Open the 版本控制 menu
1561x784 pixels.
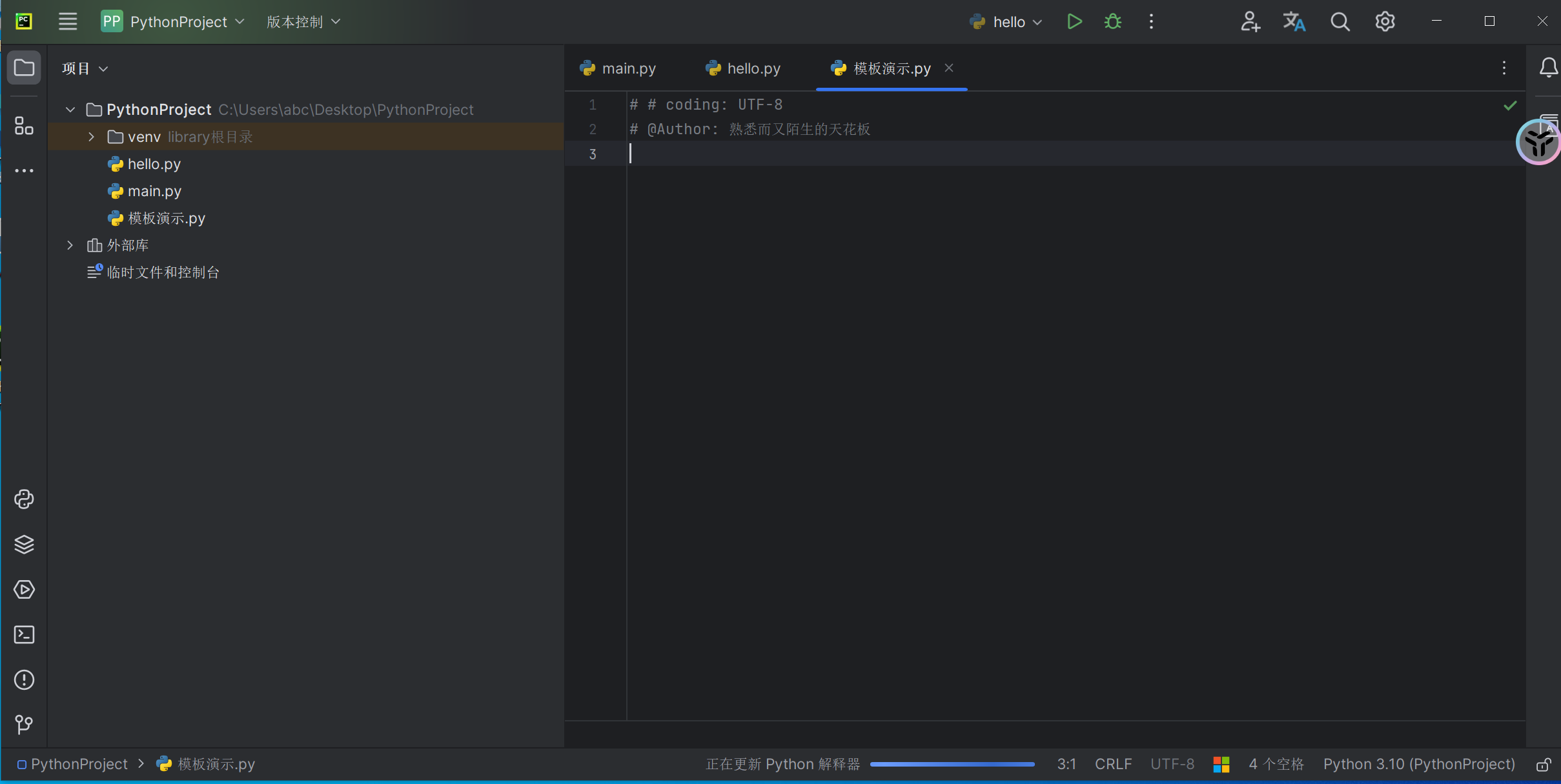(303, 22)
